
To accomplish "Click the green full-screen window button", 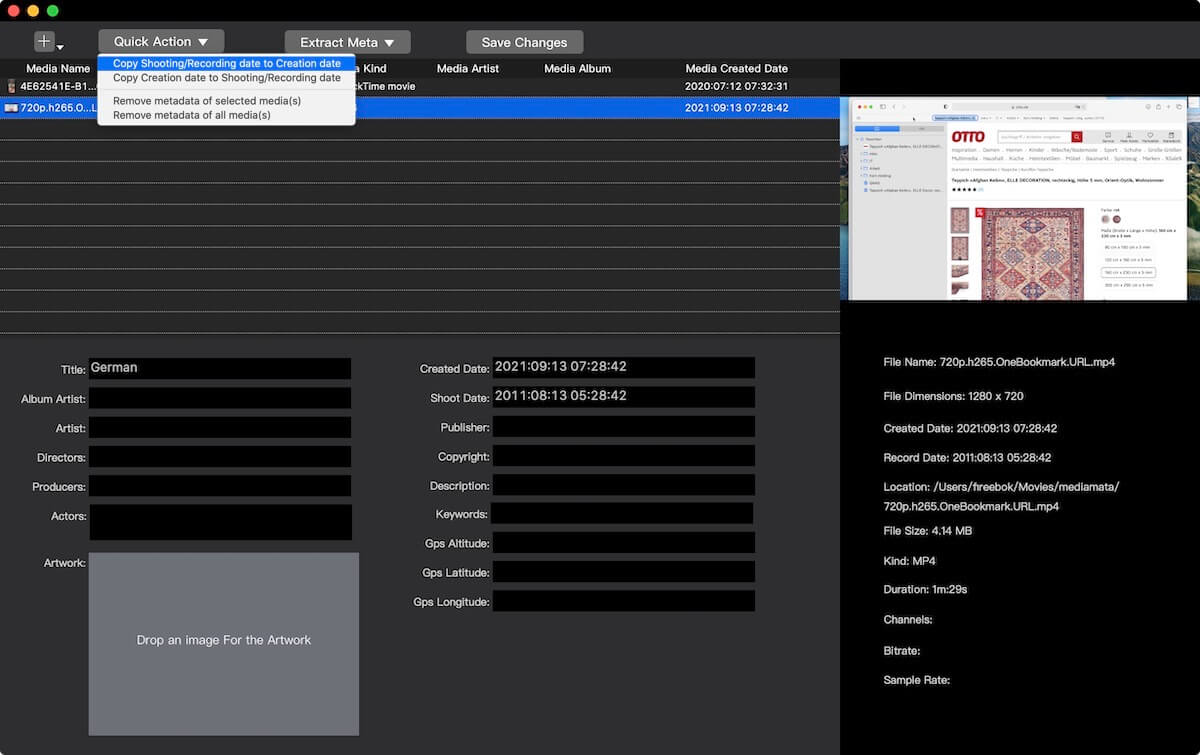I will [x=53, y=10].
